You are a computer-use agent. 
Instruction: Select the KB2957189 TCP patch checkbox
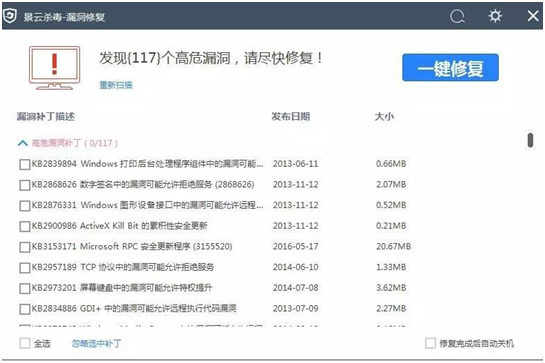25,268
